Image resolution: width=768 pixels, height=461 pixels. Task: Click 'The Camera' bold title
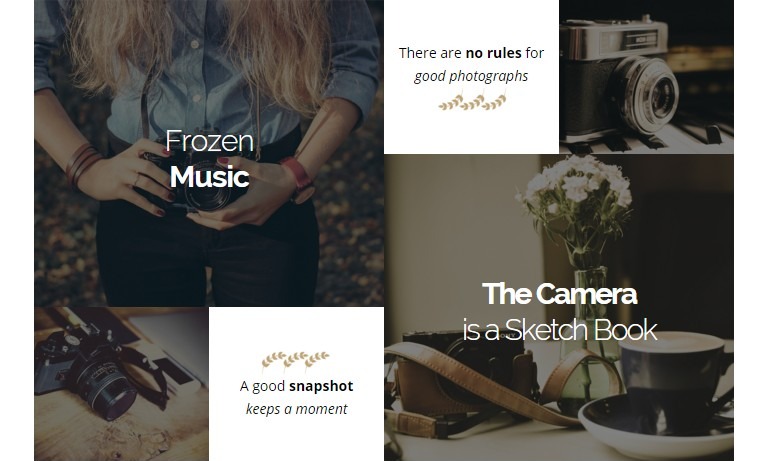tap(559, 294)
